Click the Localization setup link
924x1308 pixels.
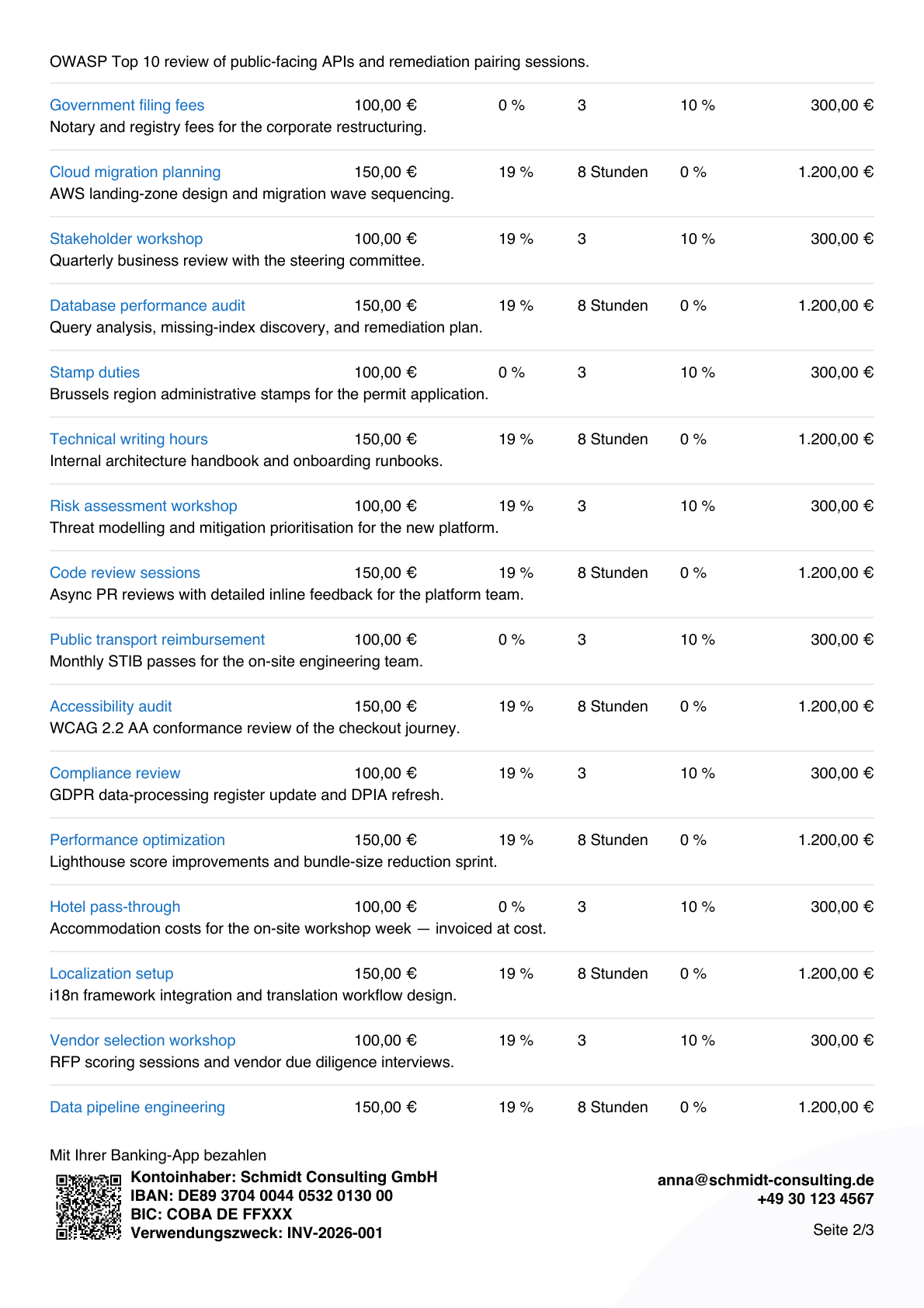(112, 973)
